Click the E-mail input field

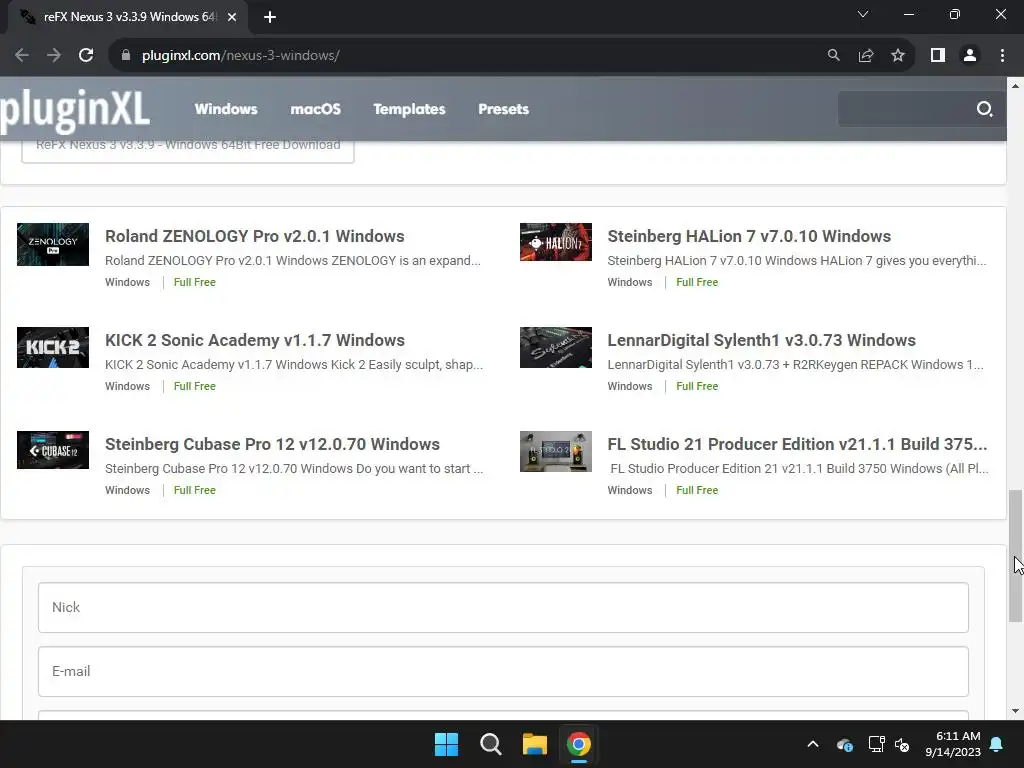503,671
